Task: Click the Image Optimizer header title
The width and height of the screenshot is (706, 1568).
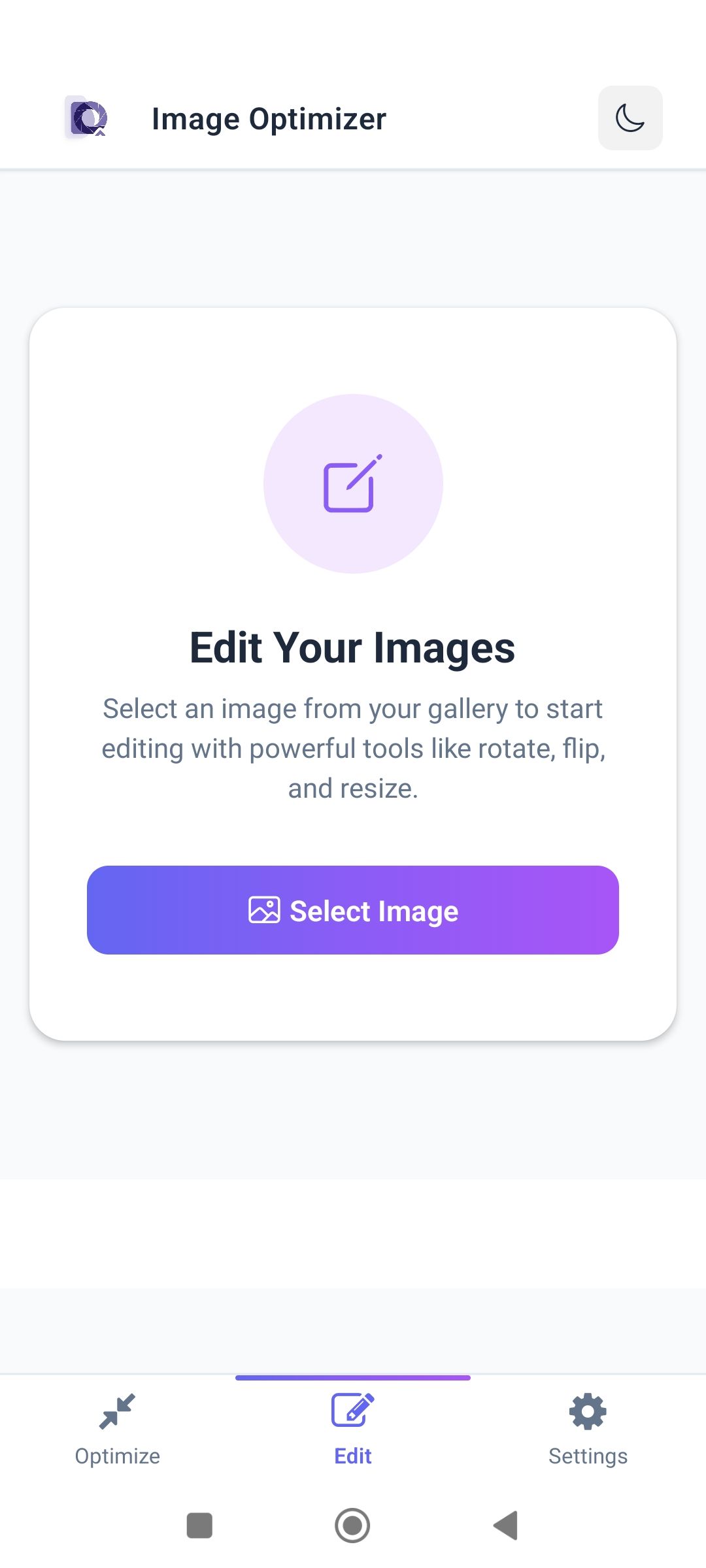Action: pyautogui.click(x=269, y=119)
